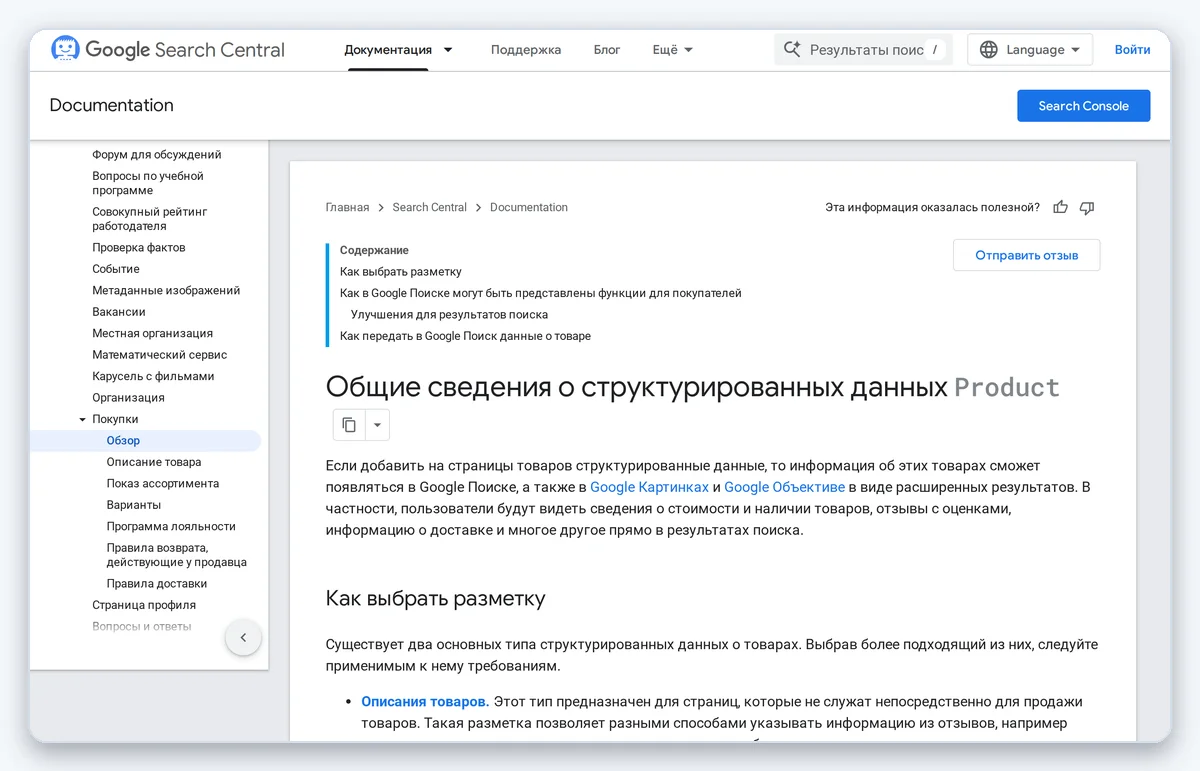The width and height of the screenshot is (1200, 771).
Task: Jump to Улучшения для результатов поиска
Action: [449, 314]
